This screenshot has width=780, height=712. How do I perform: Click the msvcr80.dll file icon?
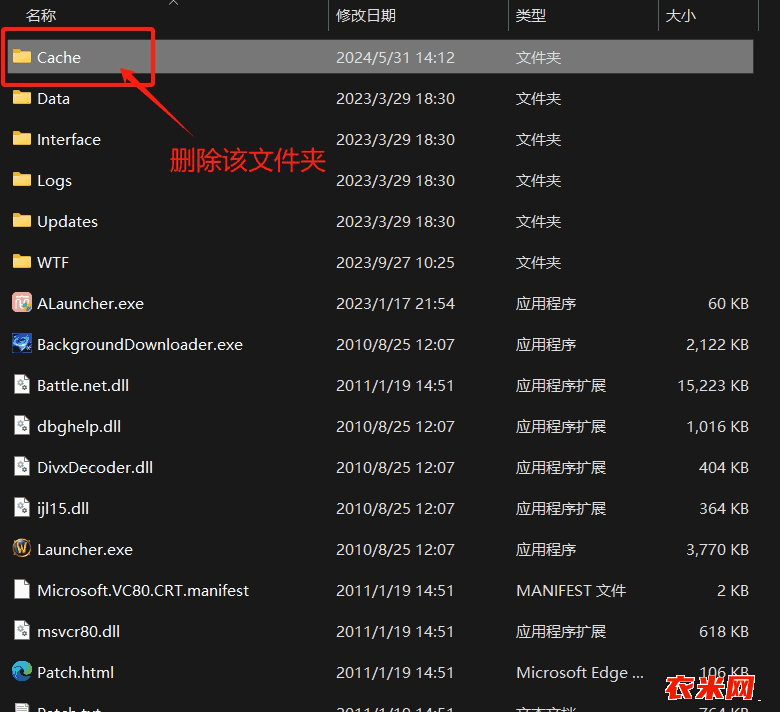click(x=21, y=630)
